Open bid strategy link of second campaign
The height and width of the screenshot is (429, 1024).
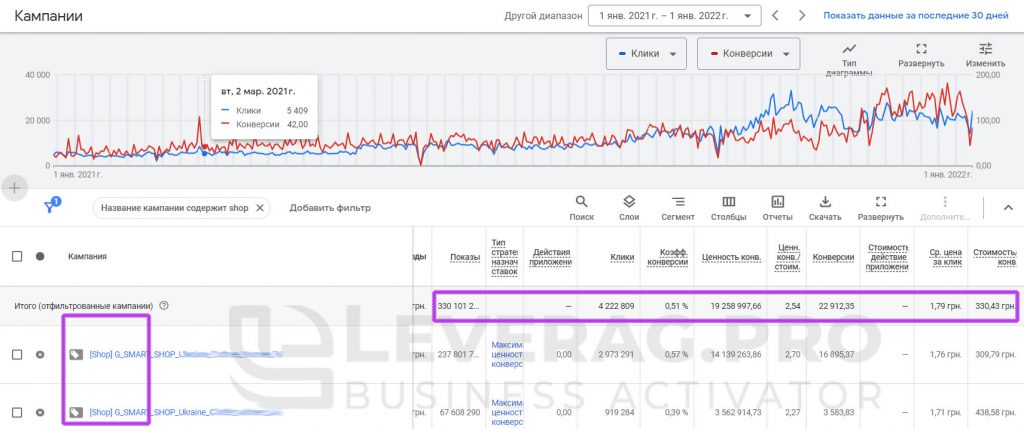point(506,412)
